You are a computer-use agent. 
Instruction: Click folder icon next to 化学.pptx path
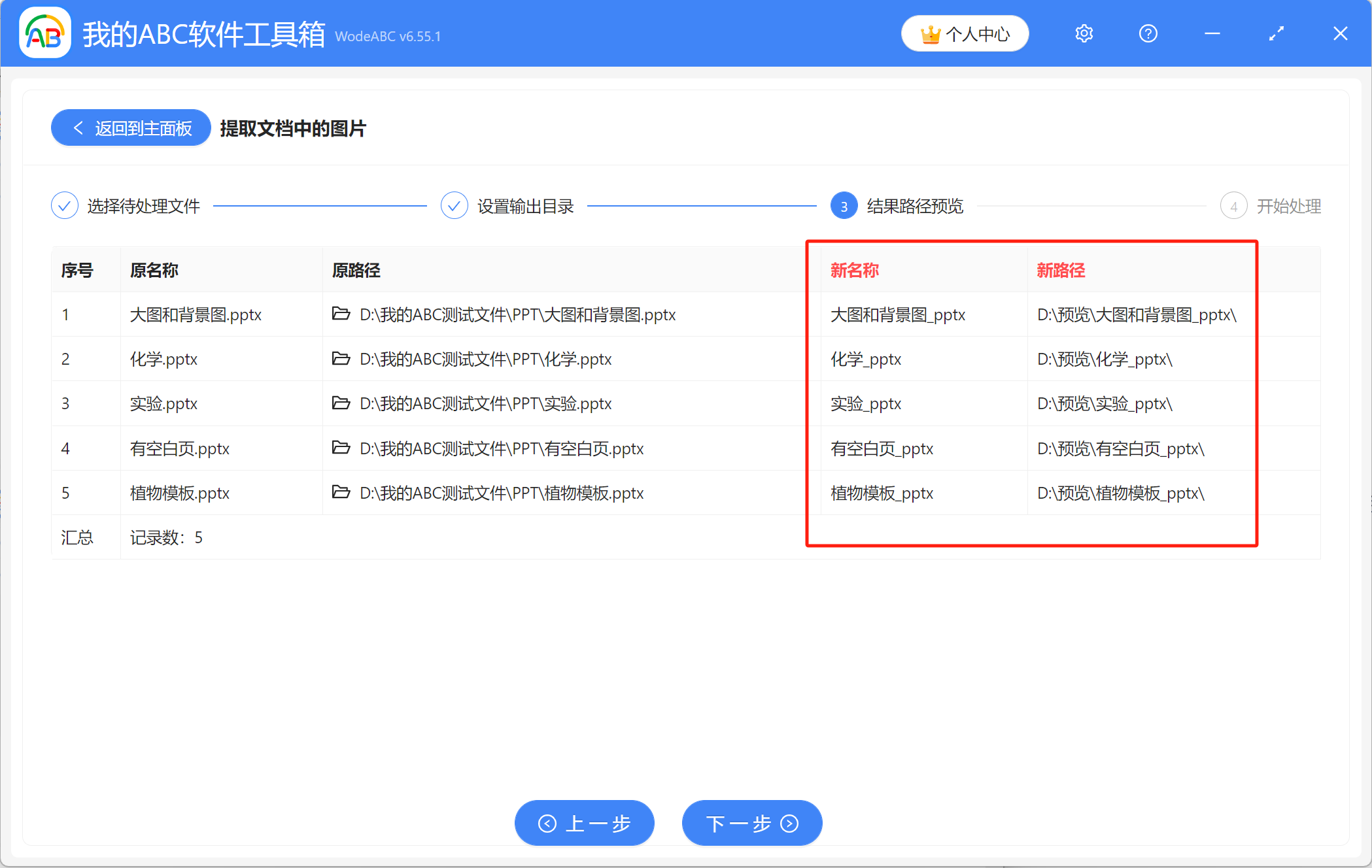(341, 359)
